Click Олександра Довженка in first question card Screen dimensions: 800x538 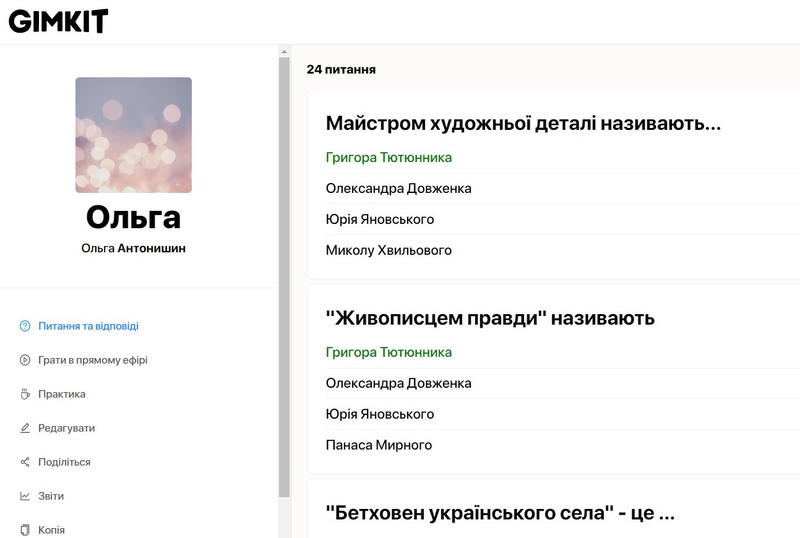[x=398, y=189]
